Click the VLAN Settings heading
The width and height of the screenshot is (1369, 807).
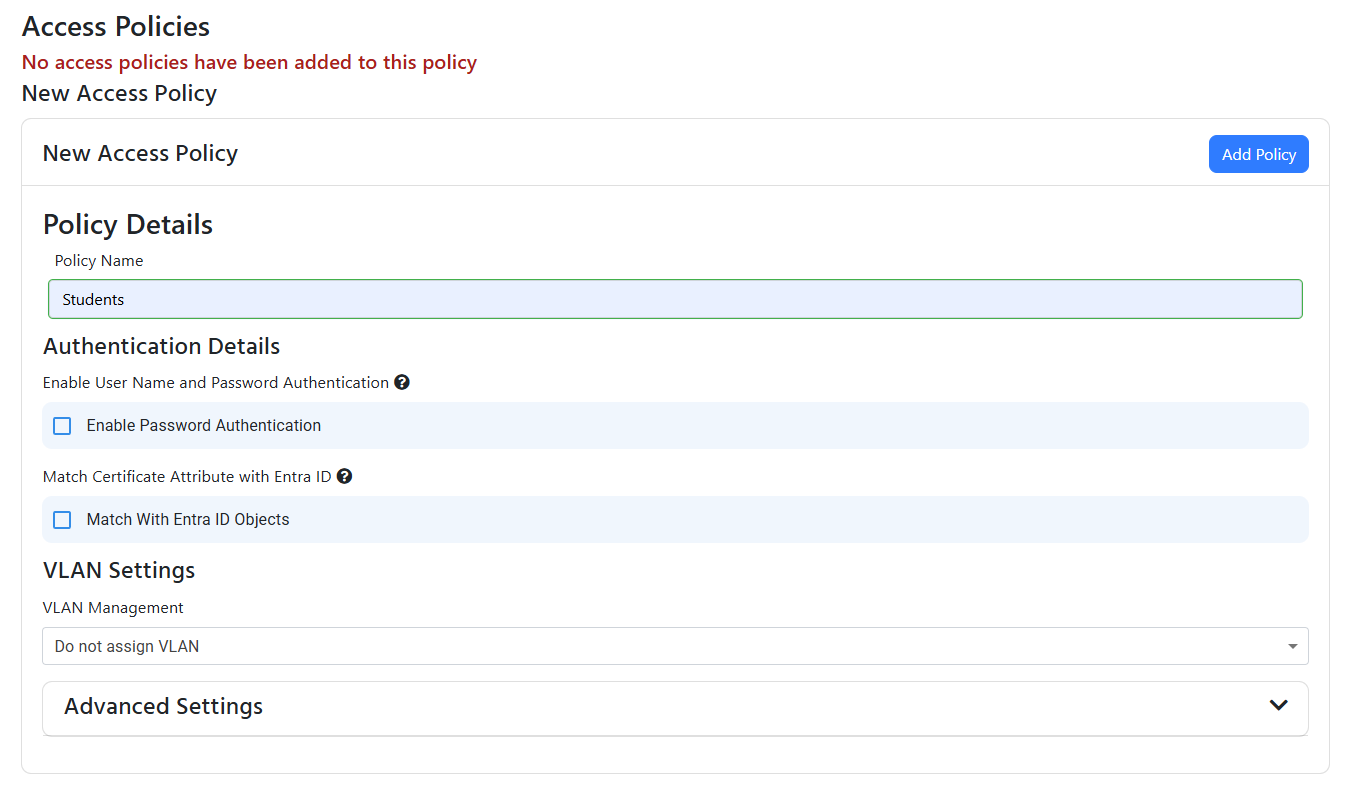pyautogui.click(x=119, y=570)
